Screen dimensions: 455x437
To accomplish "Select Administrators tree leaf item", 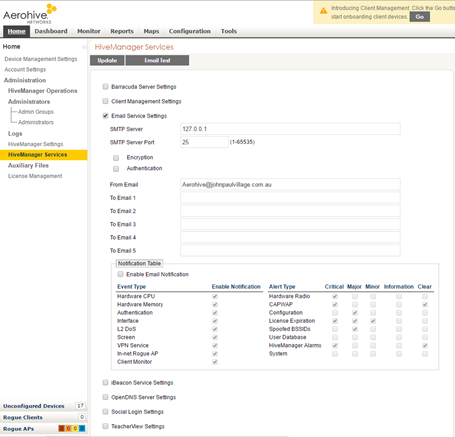I will tap(36, 122).
